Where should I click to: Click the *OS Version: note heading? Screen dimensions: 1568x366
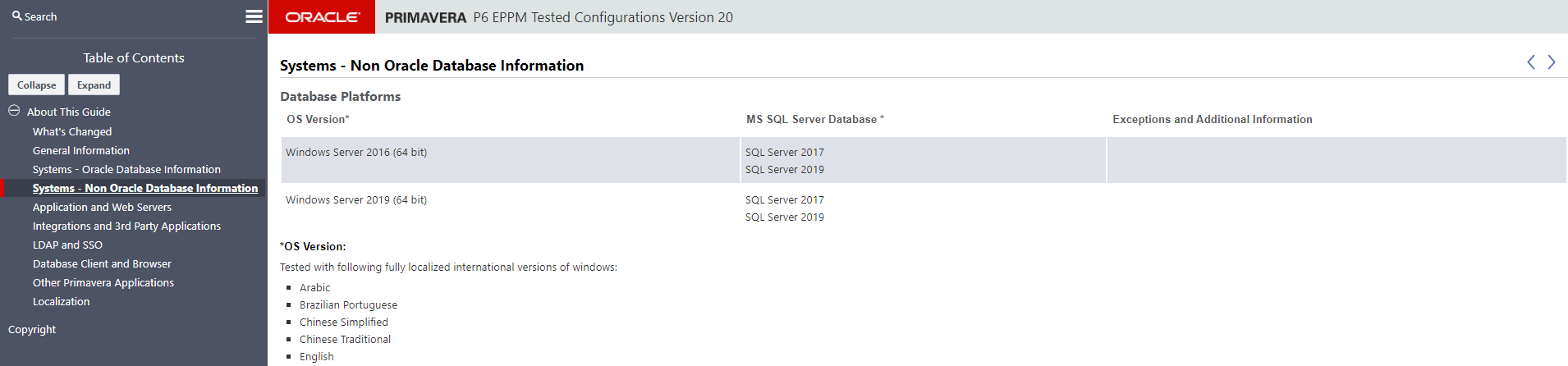point(313,246)
